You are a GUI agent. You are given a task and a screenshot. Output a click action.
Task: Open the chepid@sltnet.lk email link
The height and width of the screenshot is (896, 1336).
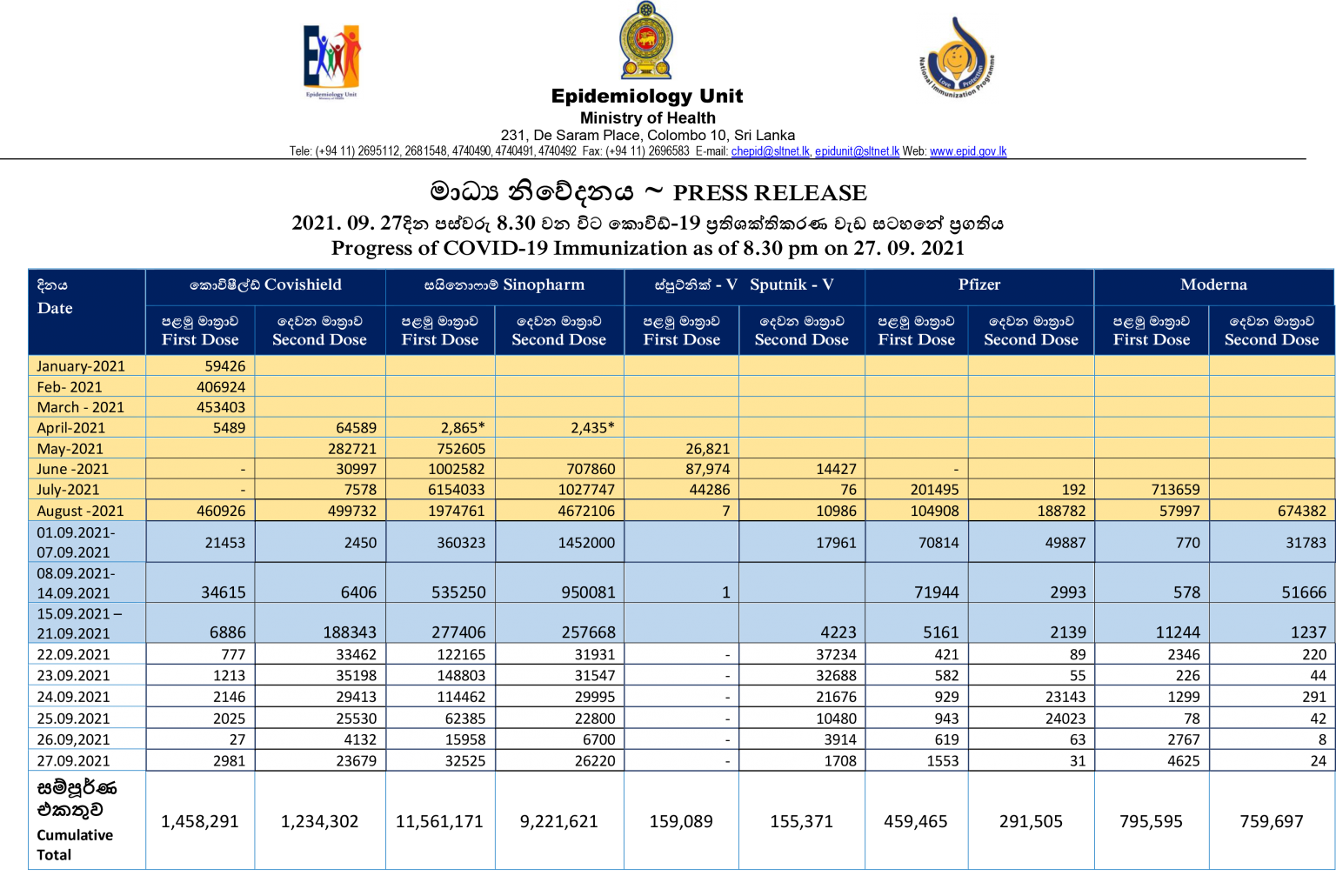coord(771,151)
